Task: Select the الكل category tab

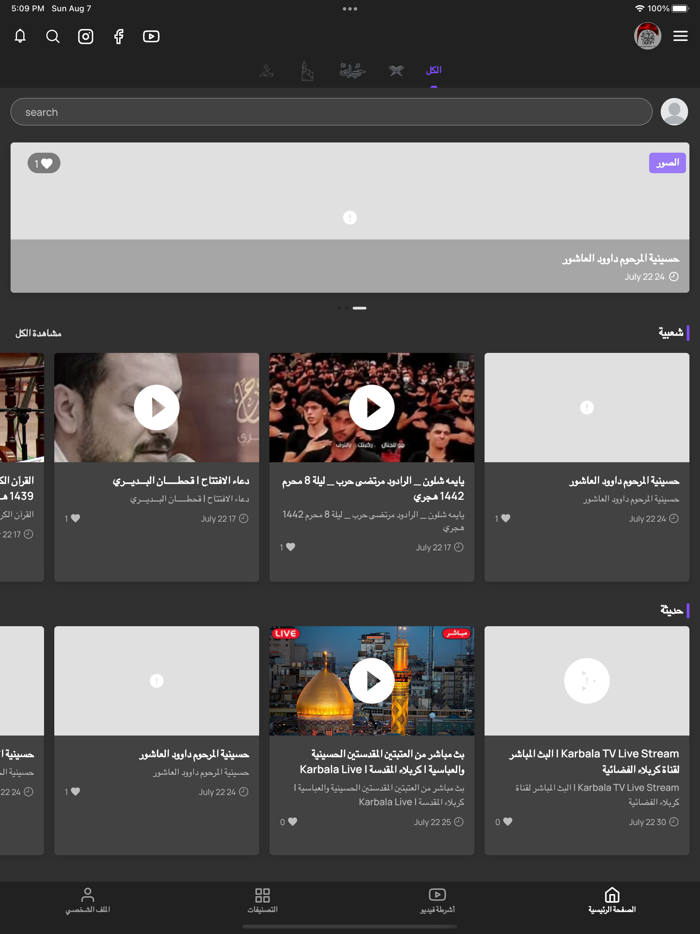Action: (433, 70)
